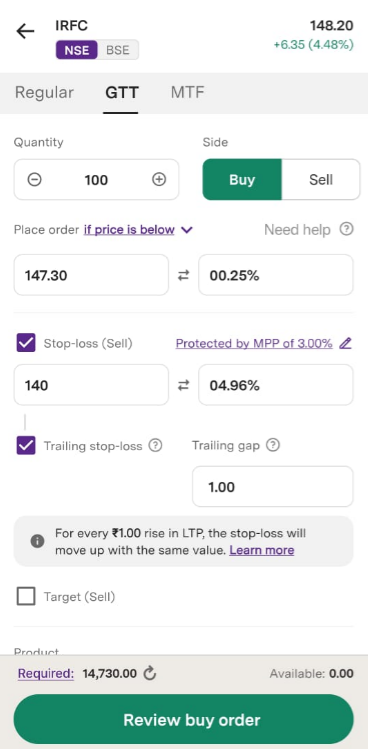Uncheck the Stop-loss (Sell) checkbox
This screenshot has height=749, width=368.
click(26, 343)
